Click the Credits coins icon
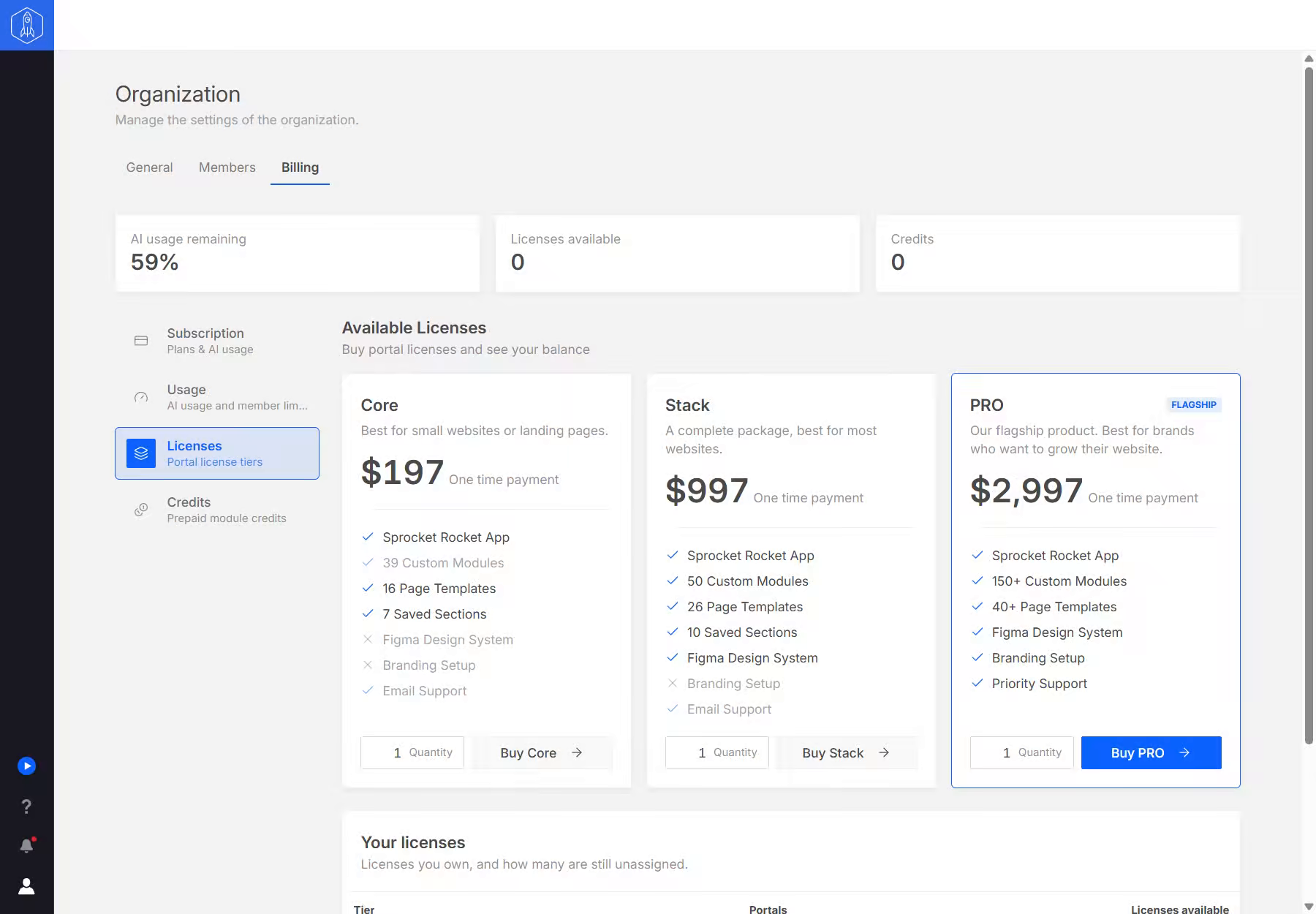Image resolution: width=1316 pixels, height=914 pixels. click(x=141, y=510)
